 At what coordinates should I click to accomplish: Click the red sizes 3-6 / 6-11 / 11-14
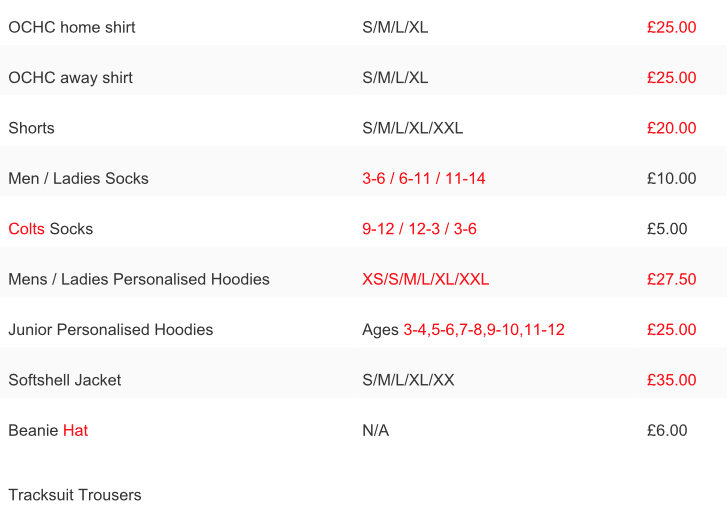coord(423,179)
